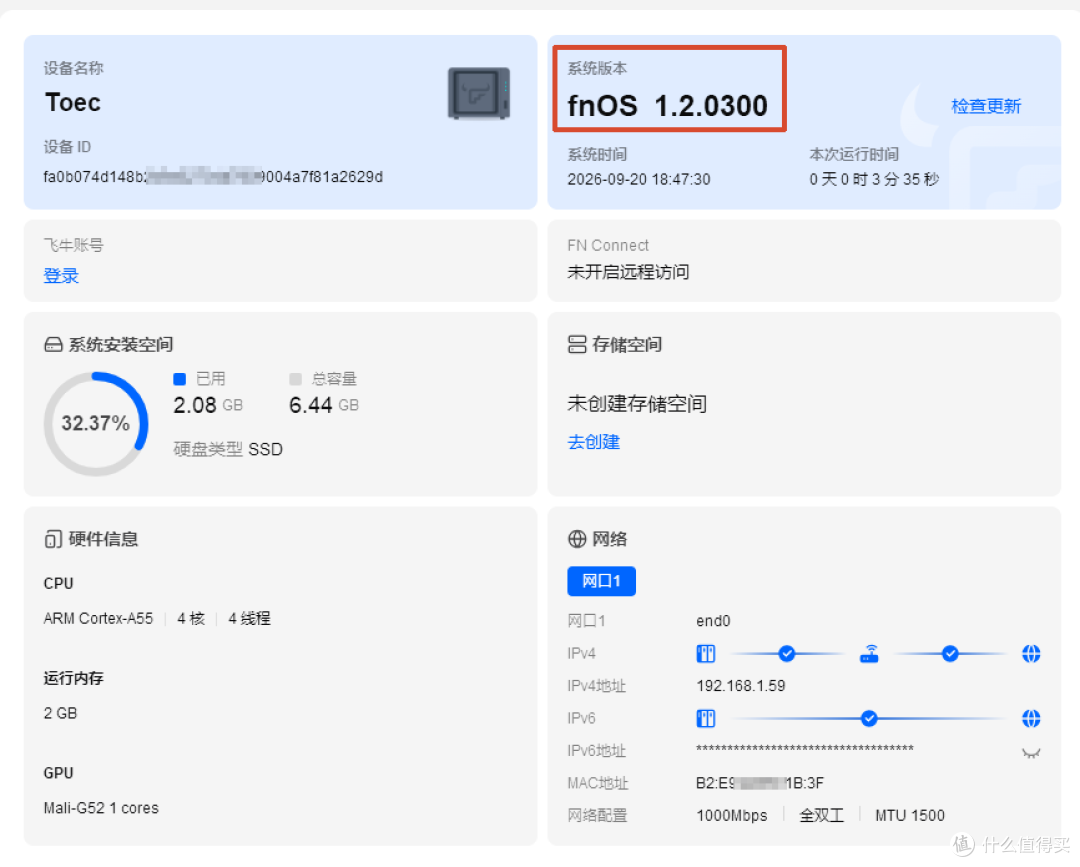1080x867 pixels.
Task: Click the MAC address starting B2:E
Action: pos(760,783)
